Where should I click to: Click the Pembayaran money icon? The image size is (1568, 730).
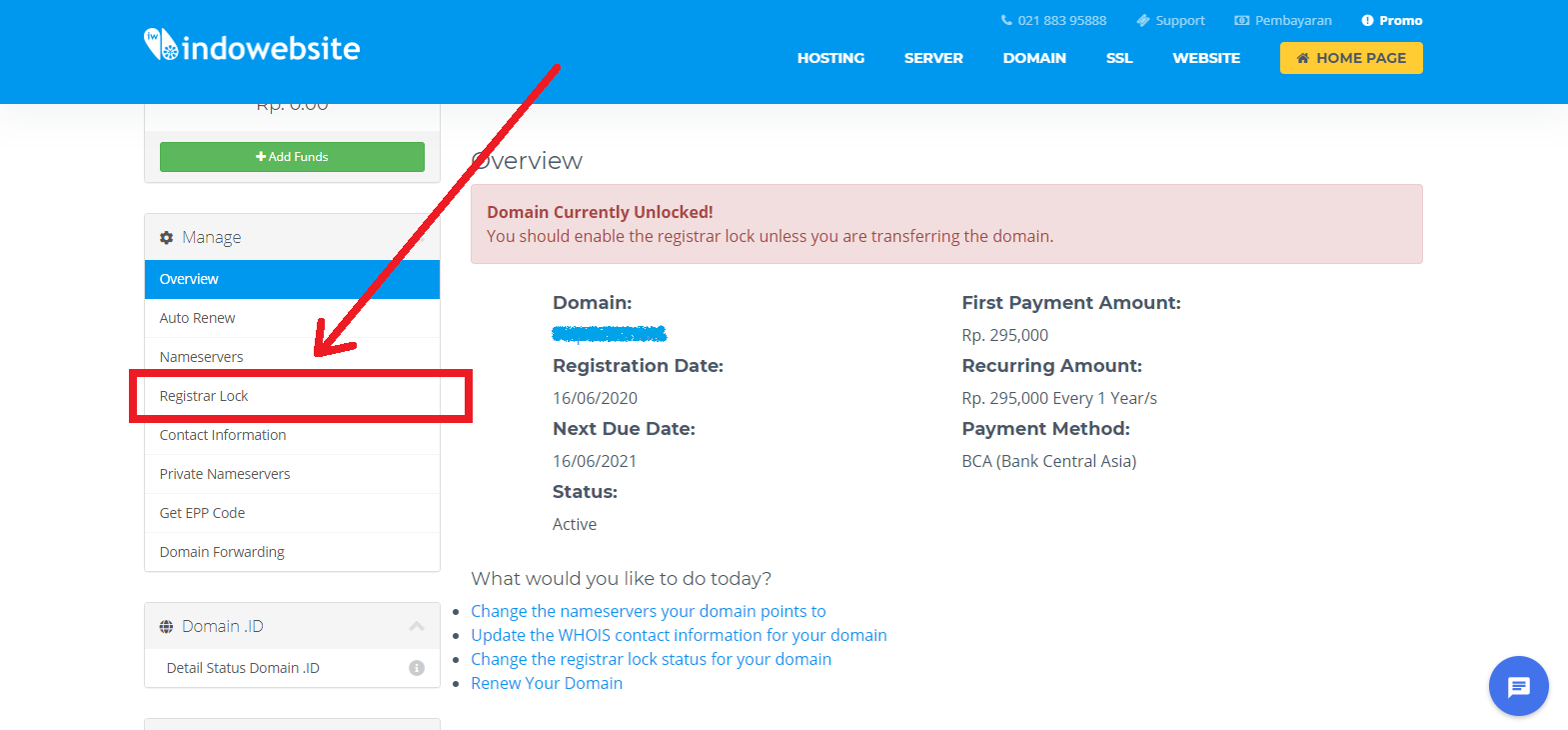tap(1241, 20)
